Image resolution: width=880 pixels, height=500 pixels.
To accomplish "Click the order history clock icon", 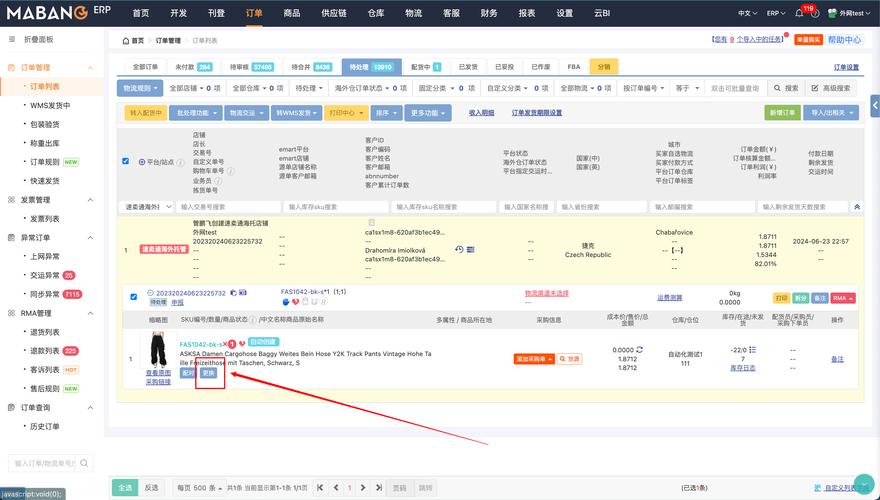I will 459,249.
